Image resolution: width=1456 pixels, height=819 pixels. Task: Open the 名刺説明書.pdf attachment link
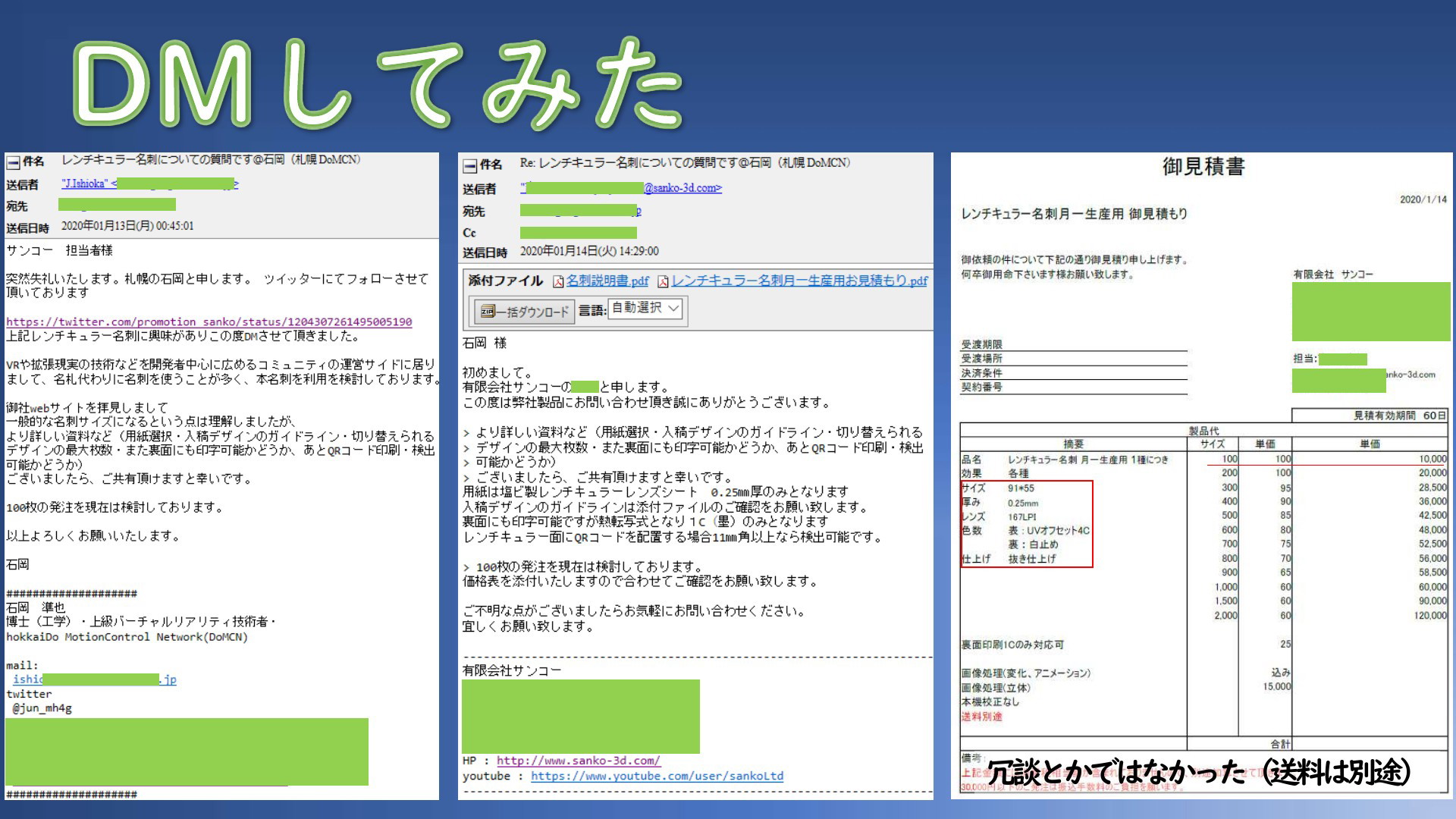point(607,281)
